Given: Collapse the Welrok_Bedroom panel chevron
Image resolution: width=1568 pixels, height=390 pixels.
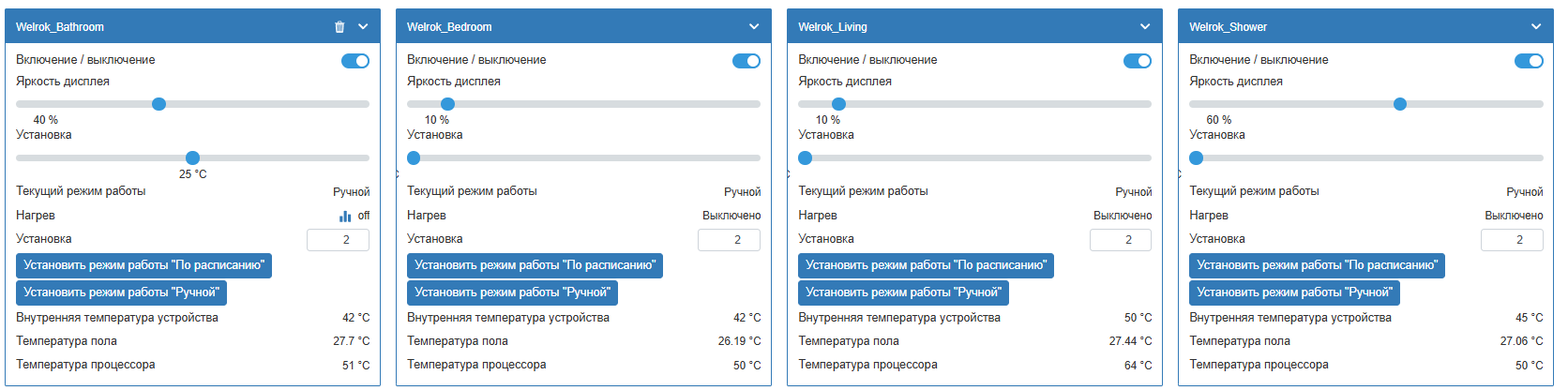Looking at the screenshot, I should point(755,27).
